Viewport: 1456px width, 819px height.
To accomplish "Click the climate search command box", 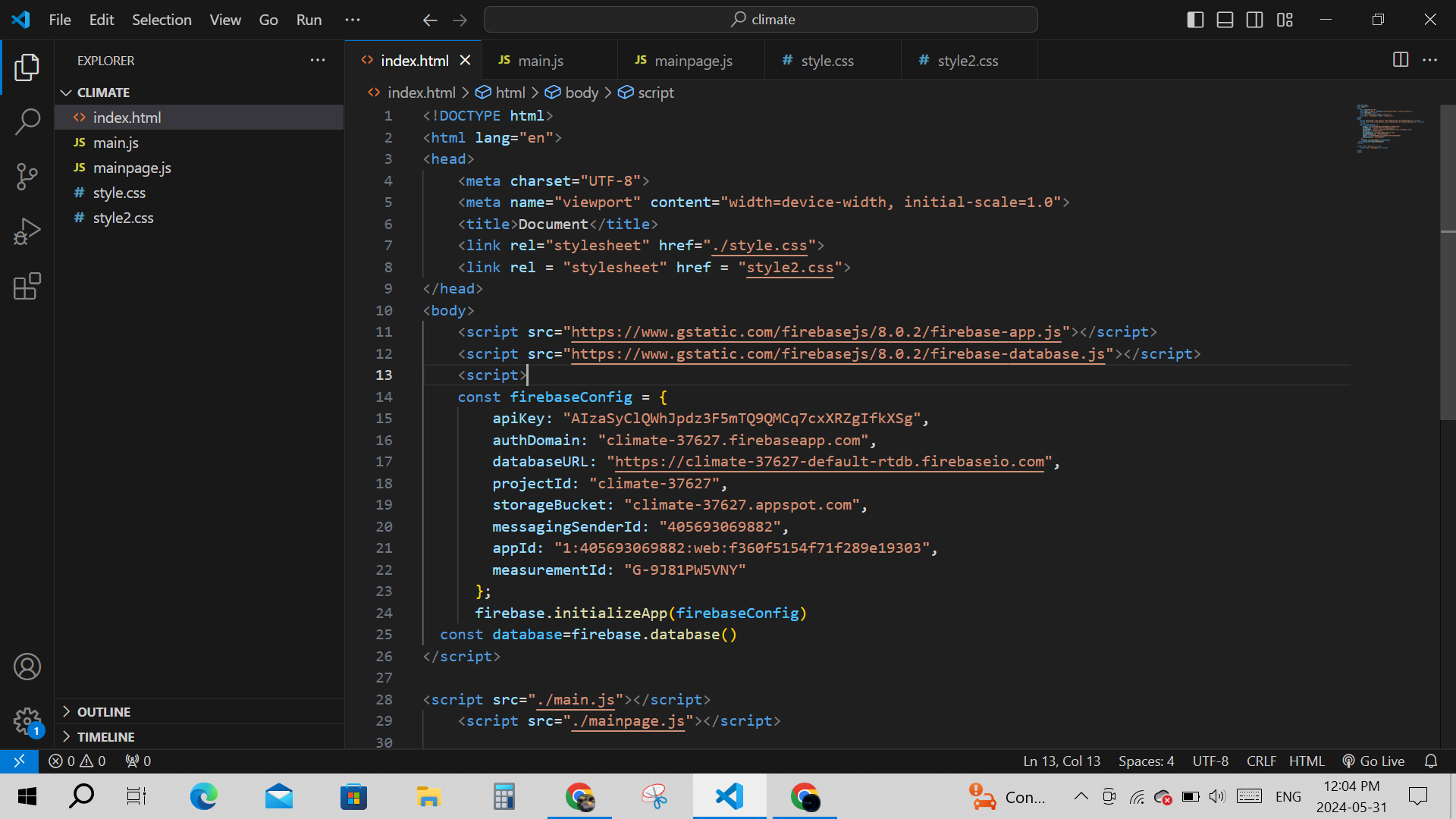I will (761, 20).
